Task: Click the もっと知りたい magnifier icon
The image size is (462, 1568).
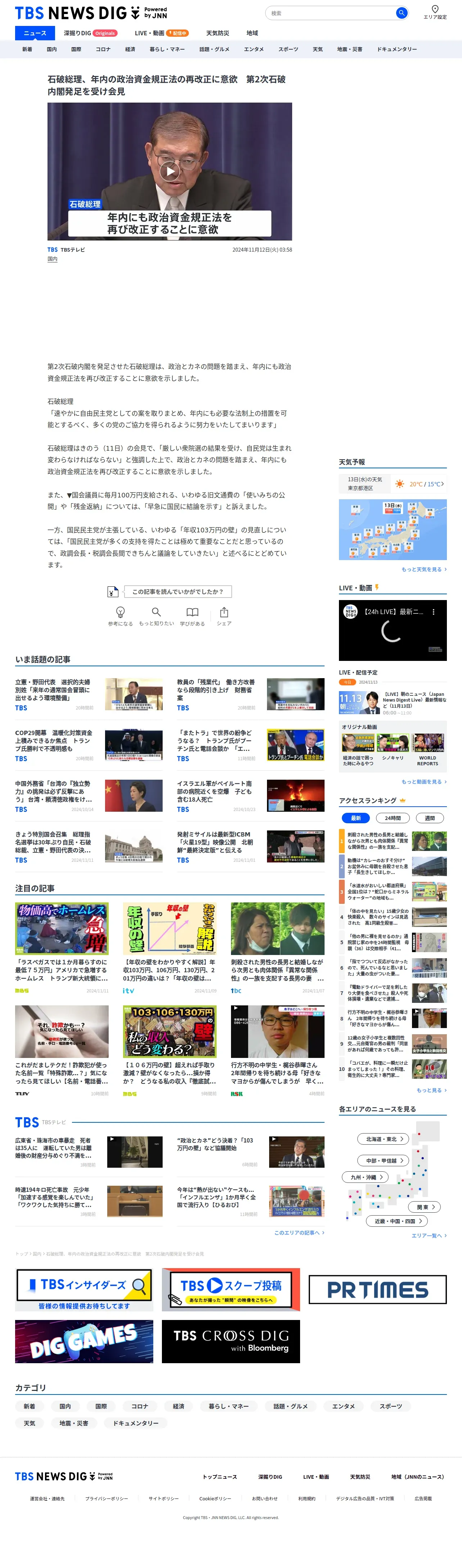Action: (x=157, y=612)
